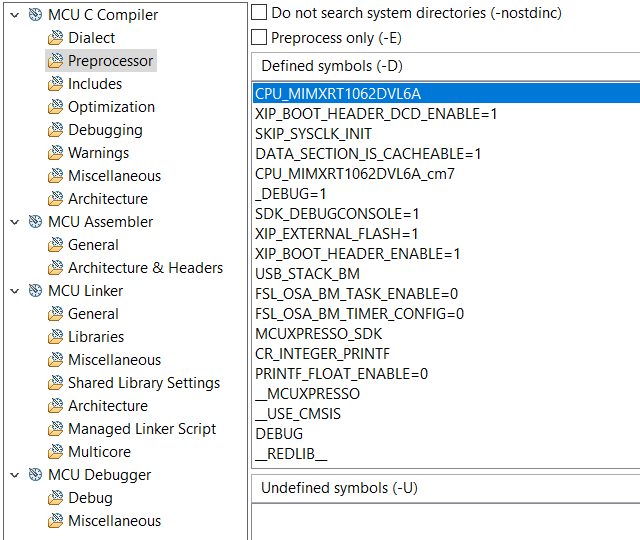Viewport: 640px width, 540px height.
Task: Click the MCU Linker gear icon
Action: click(35, 291)
